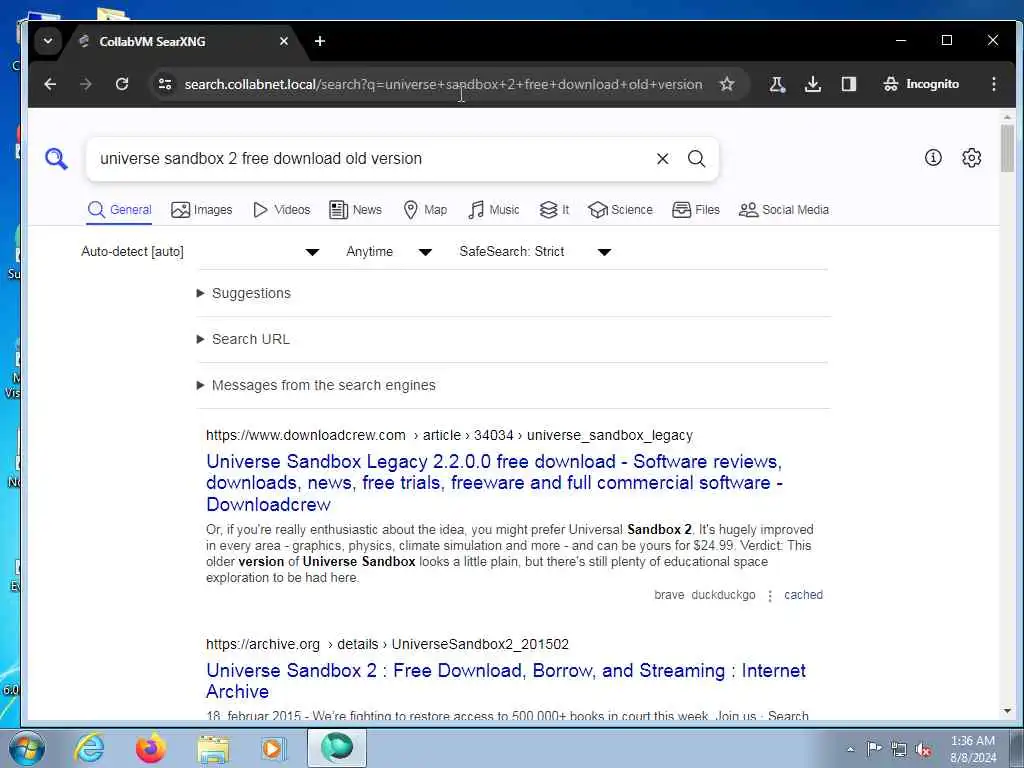Click the SearXNG magnifier logo
1024x768 pixels.
[x=56, y=159]
